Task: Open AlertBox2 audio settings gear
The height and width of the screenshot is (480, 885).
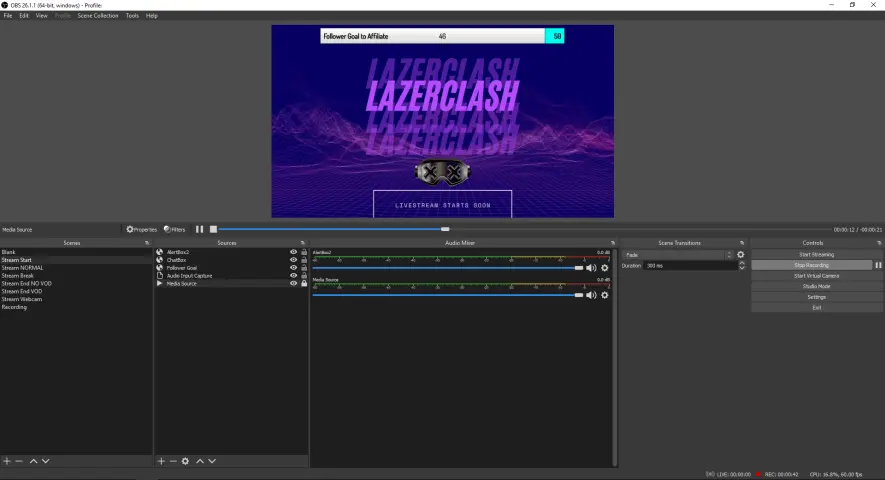Action: click(x=605, y=268)
